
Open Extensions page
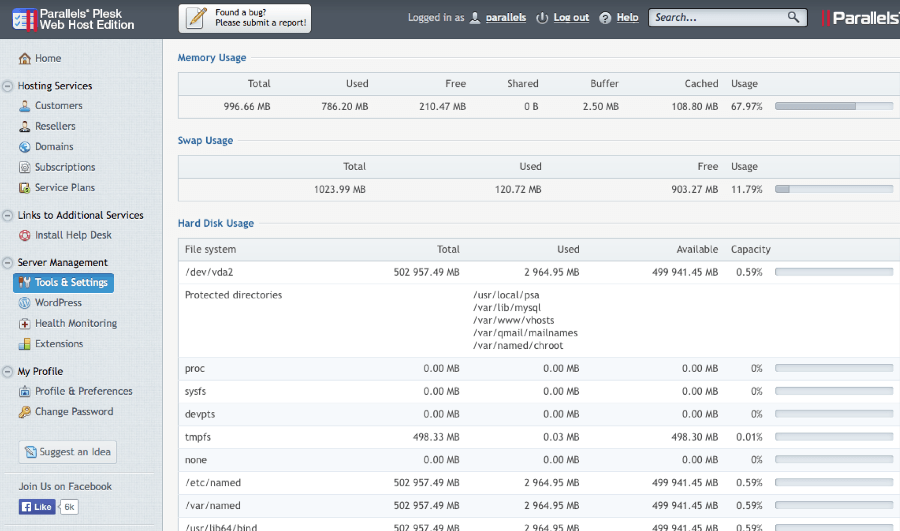tap(59, 344)
